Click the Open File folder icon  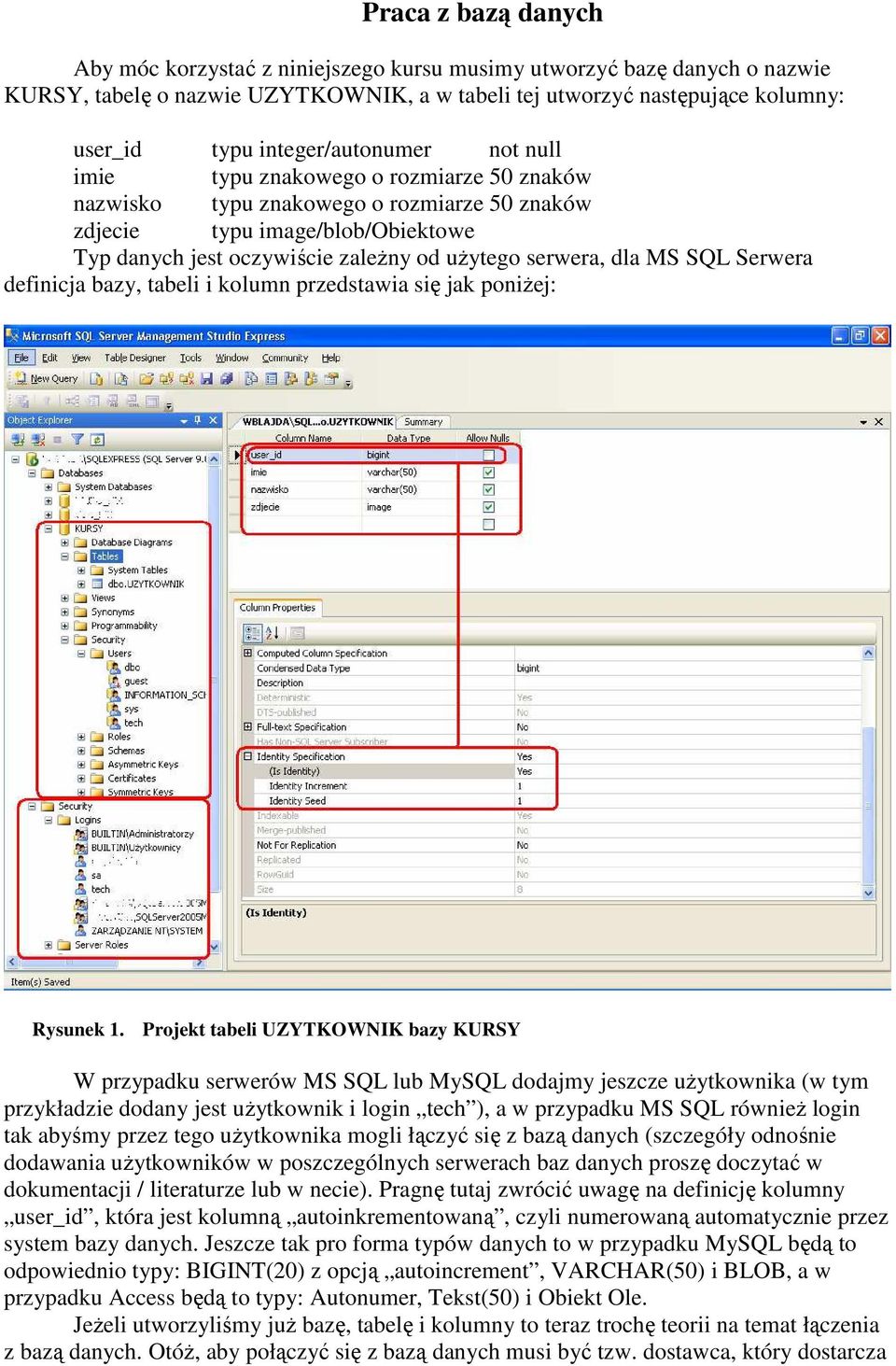pyautogui.click(x=147, y=379)
